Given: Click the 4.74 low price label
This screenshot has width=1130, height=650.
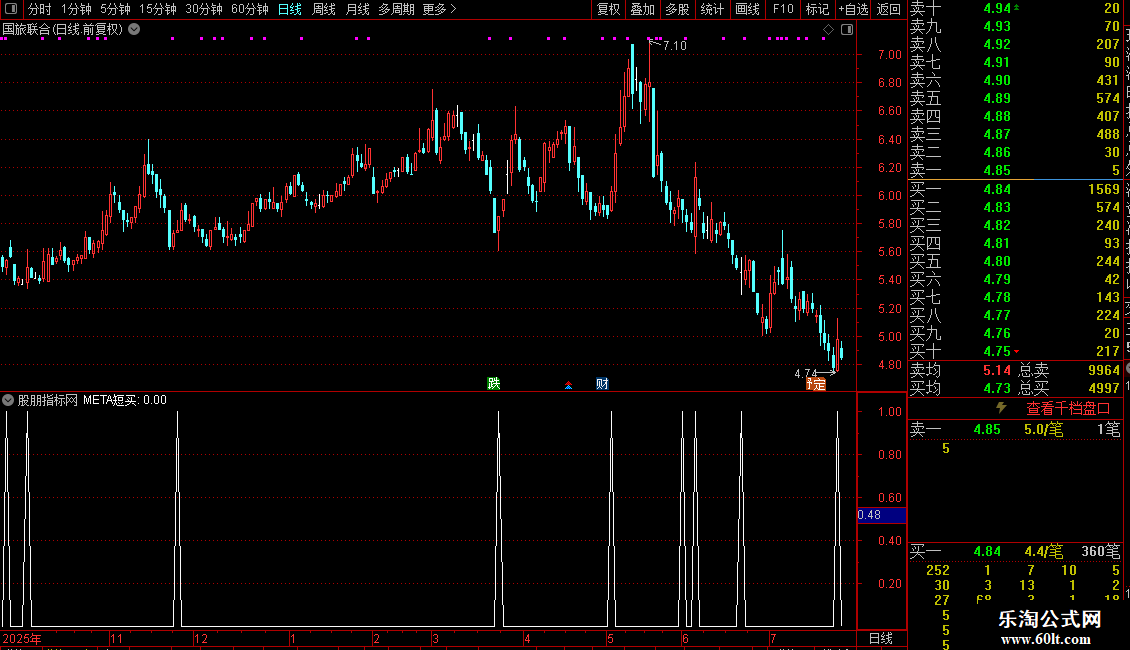Looking at the screenshot, I should pos(805,374).
